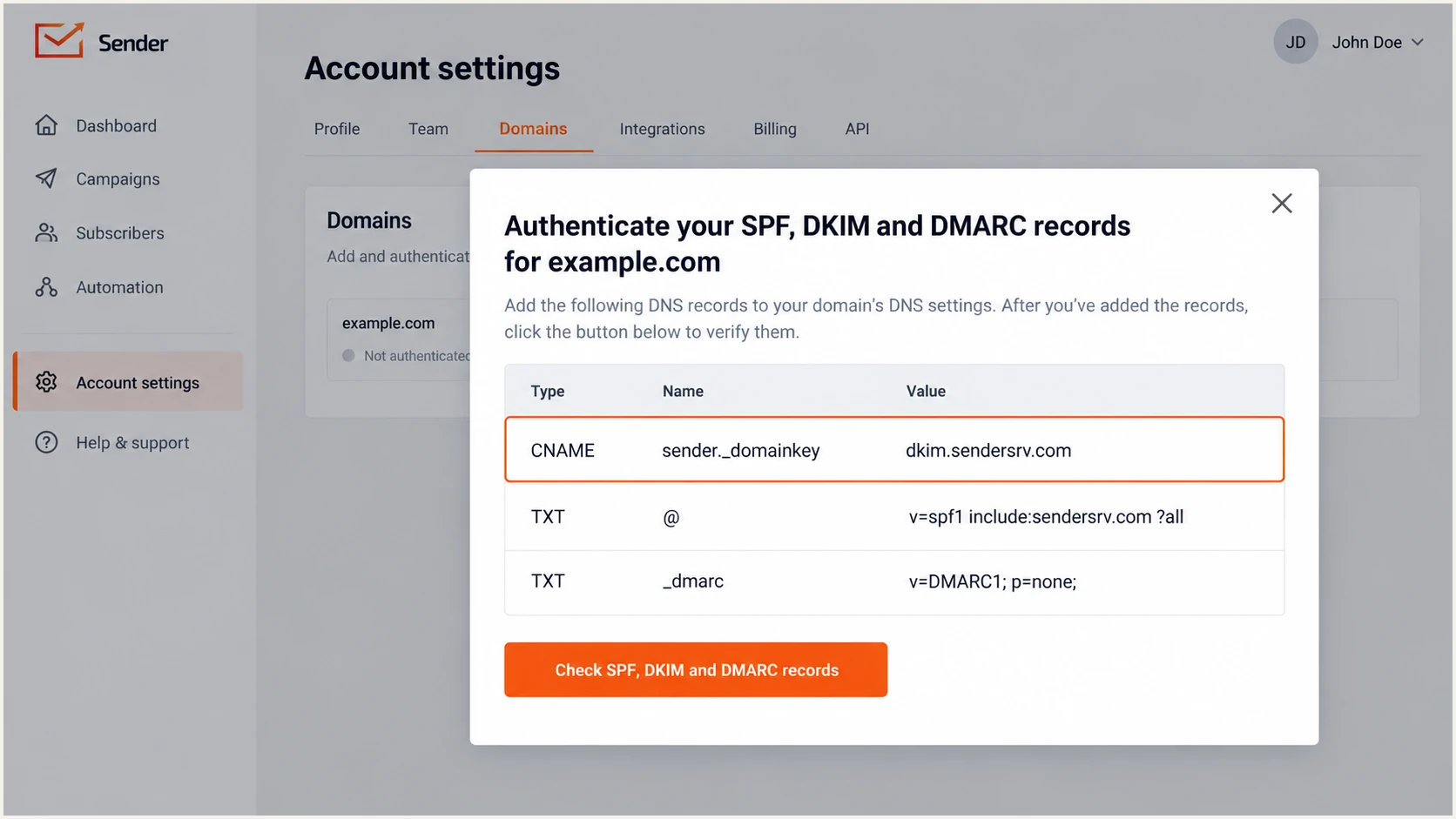The height and width of the screenshot is (819, 1456).
Task: Click the Value column header
Action: pos(926,392)
